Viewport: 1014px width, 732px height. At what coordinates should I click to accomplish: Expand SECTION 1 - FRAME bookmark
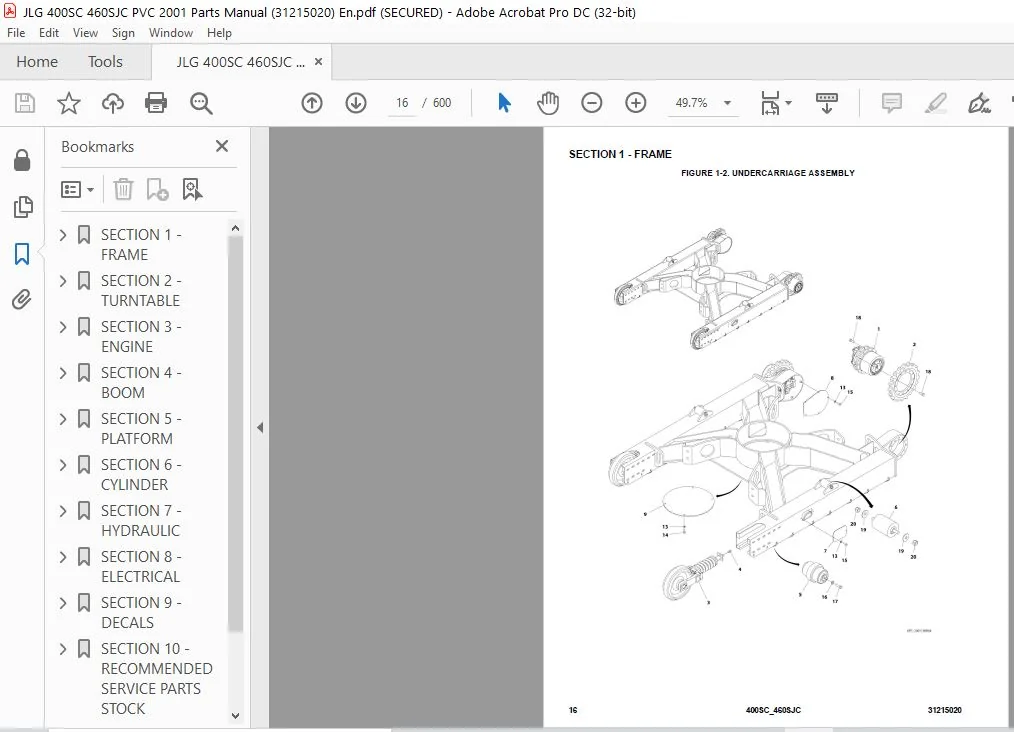pos(63,235)
